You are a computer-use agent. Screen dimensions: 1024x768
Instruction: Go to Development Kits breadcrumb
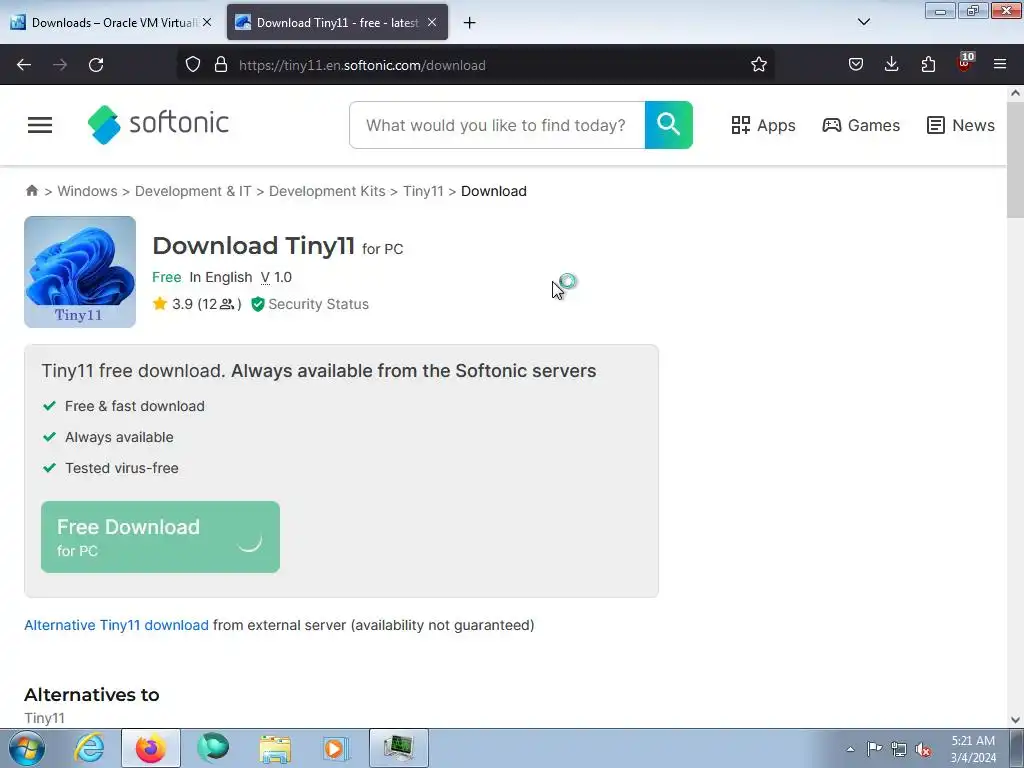coord(327,191)
